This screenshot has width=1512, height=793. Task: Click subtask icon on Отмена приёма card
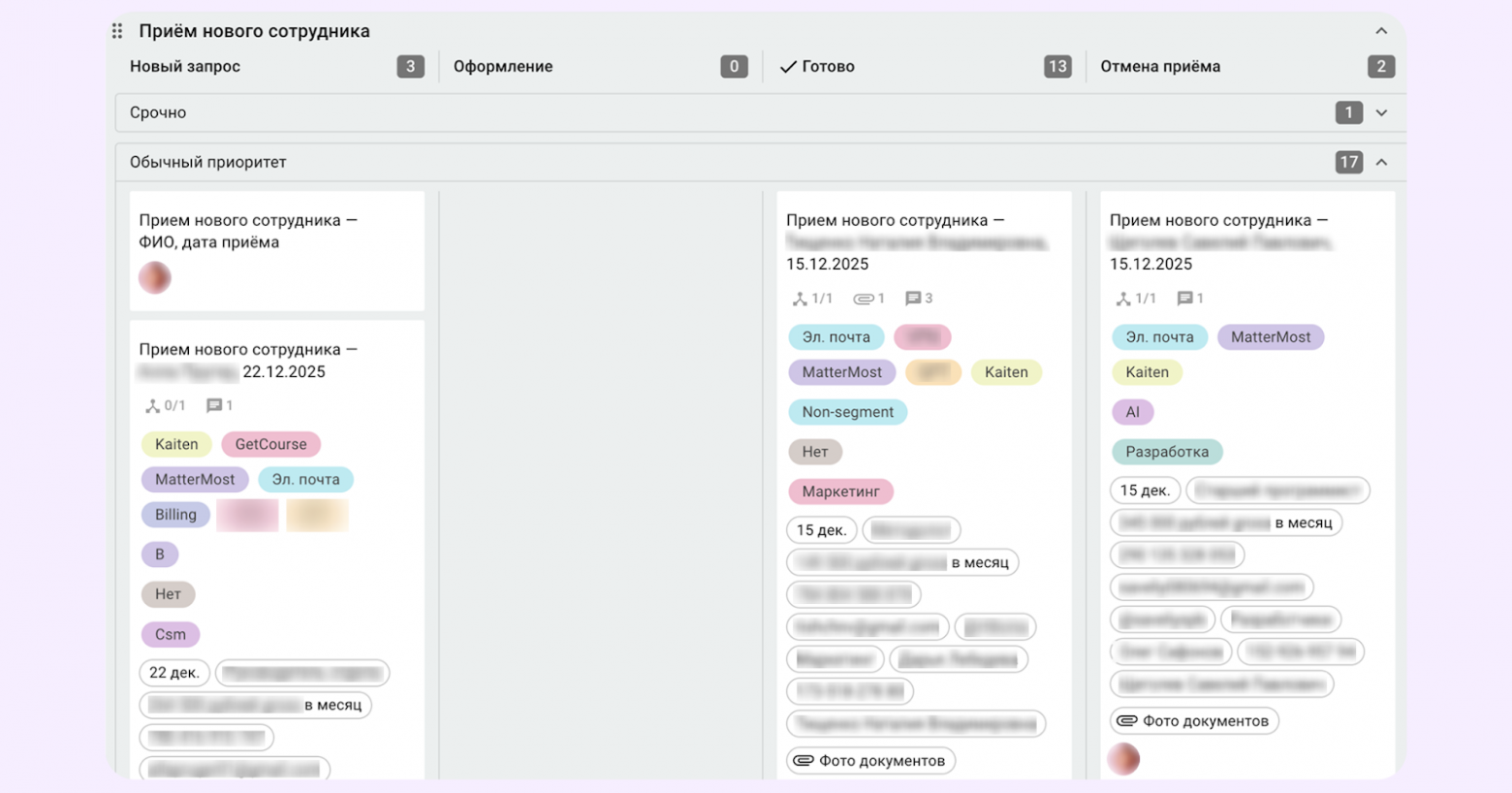click(x=1123, y=299)
